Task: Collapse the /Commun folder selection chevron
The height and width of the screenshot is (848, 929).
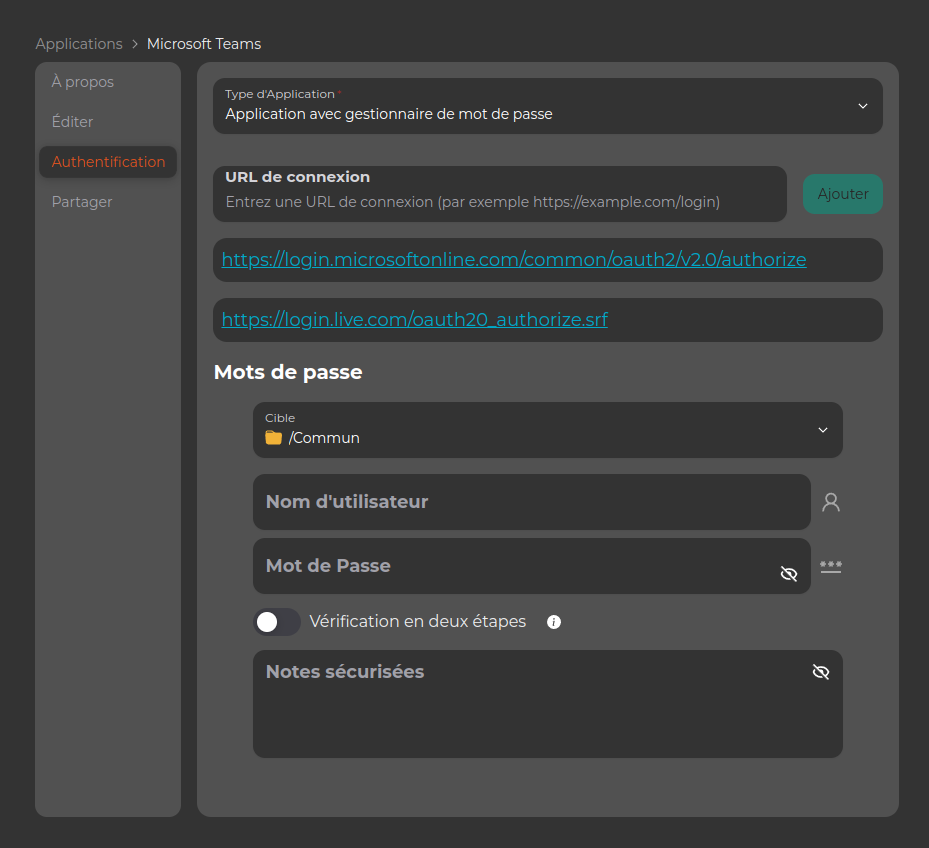Action: point(823,429)
